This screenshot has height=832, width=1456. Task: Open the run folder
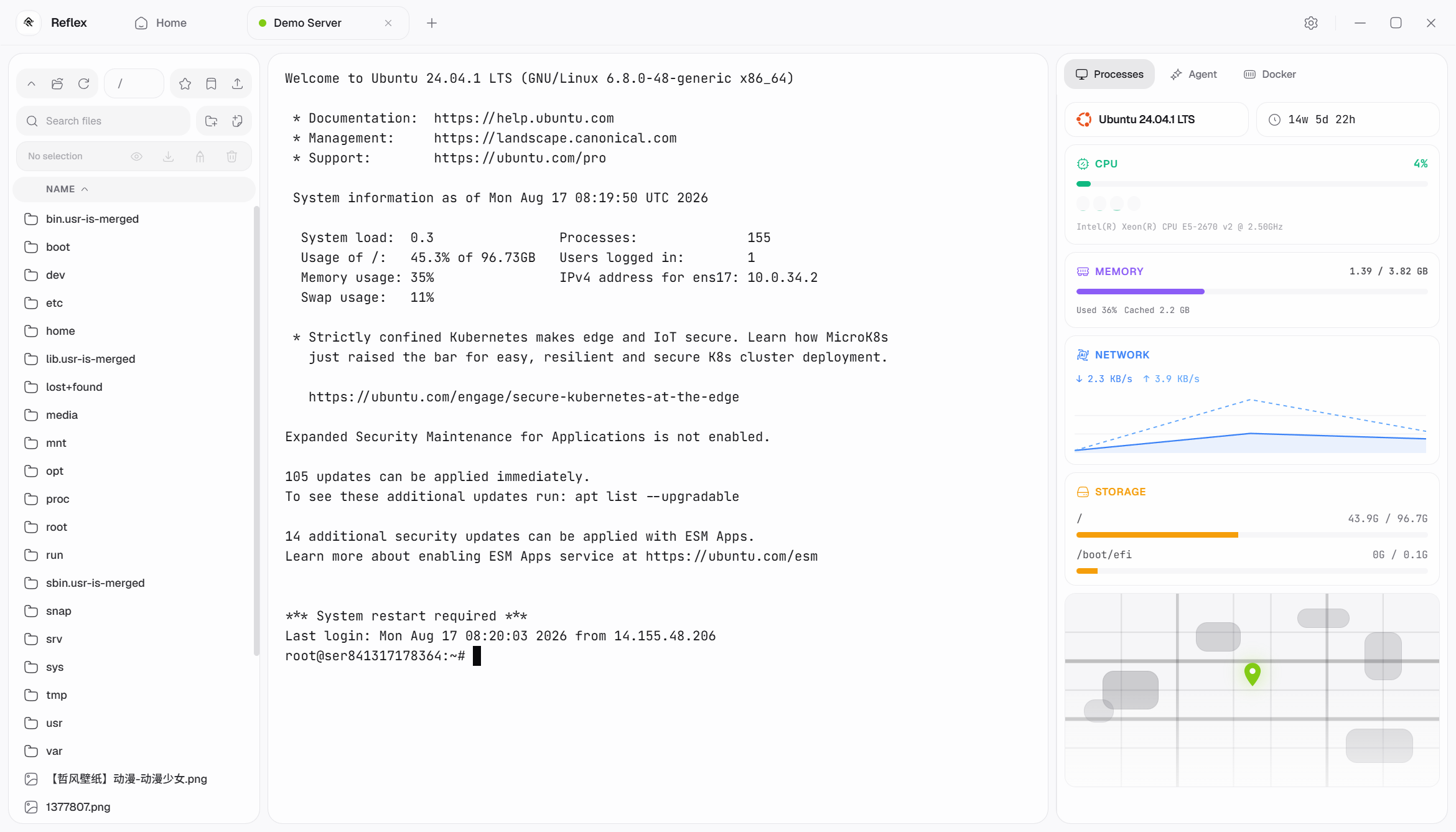tap(134, 555)
